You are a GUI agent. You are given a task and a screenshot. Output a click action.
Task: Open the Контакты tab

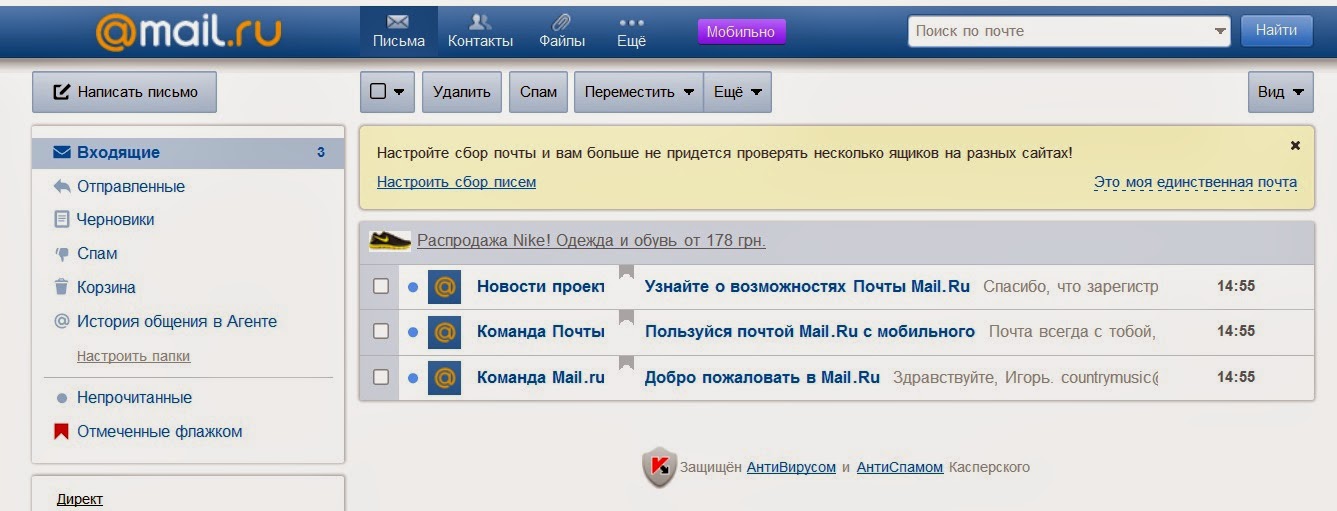[x=480, y=31]
